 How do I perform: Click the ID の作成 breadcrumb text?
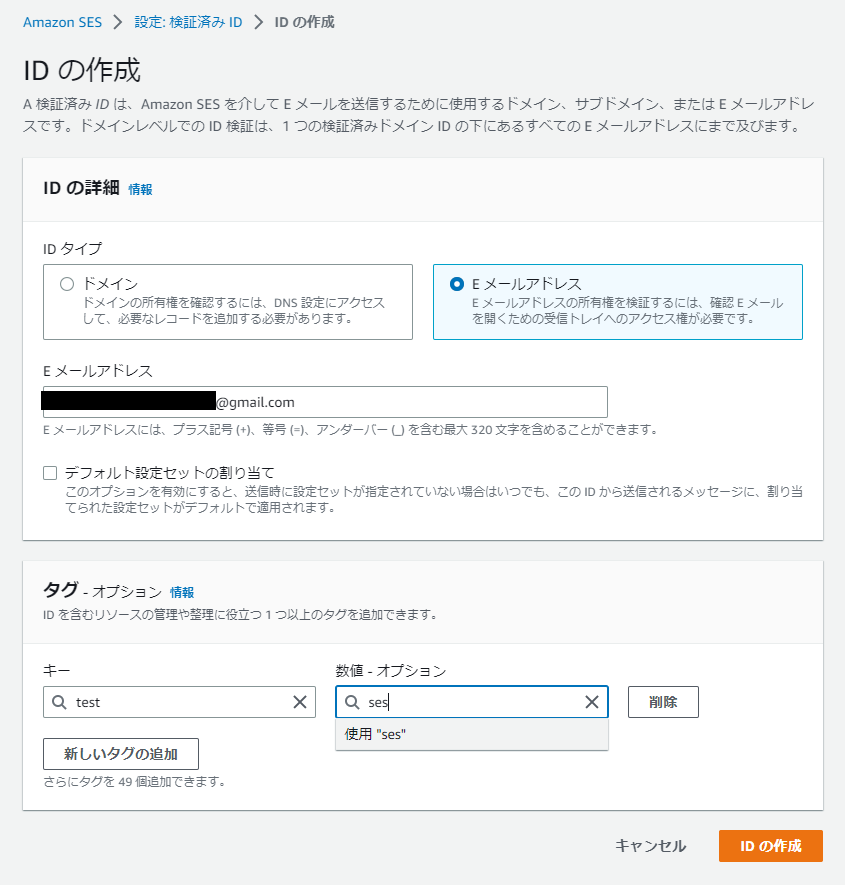pos(304,22)
